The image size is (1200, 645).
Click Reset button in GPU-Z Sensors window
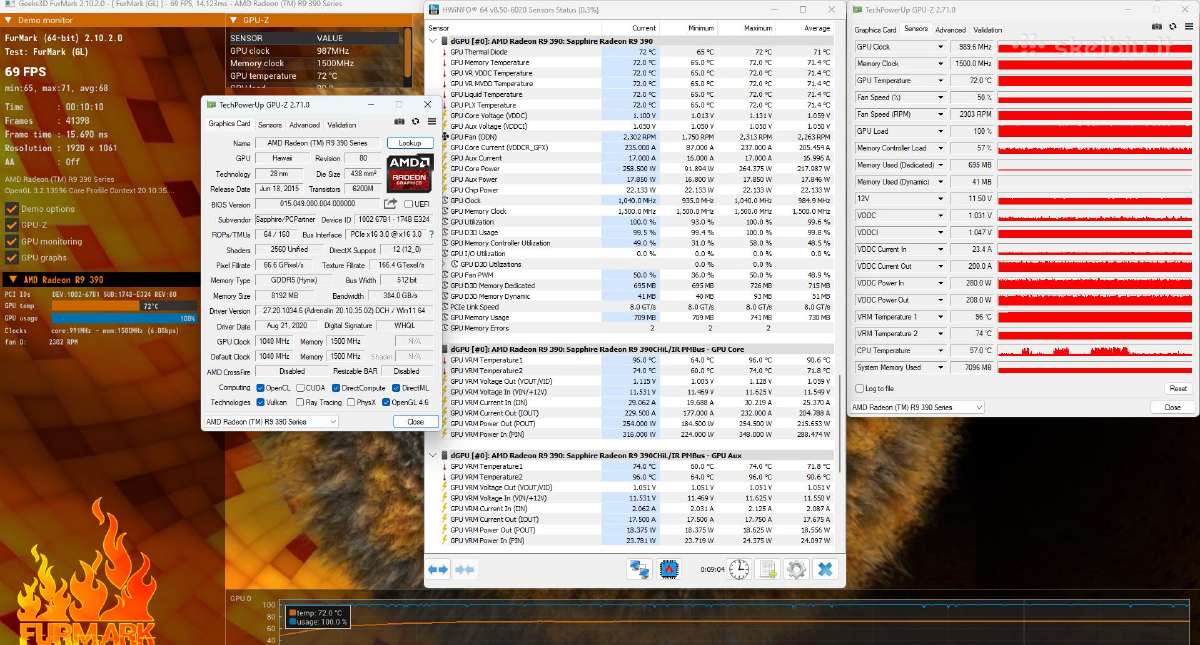click(1178, 388)
